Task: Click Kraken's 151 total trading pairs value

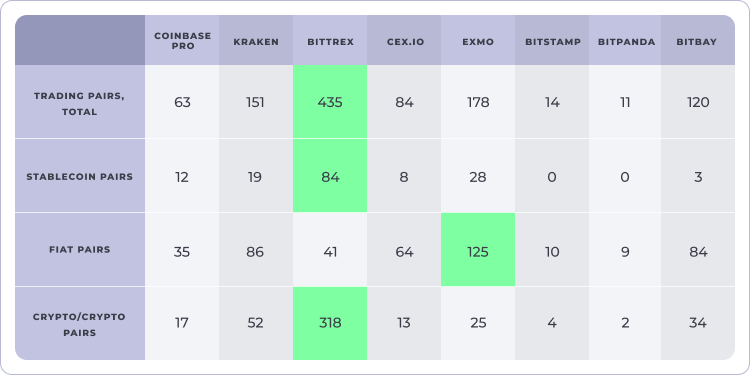Action: pos(256,102)
